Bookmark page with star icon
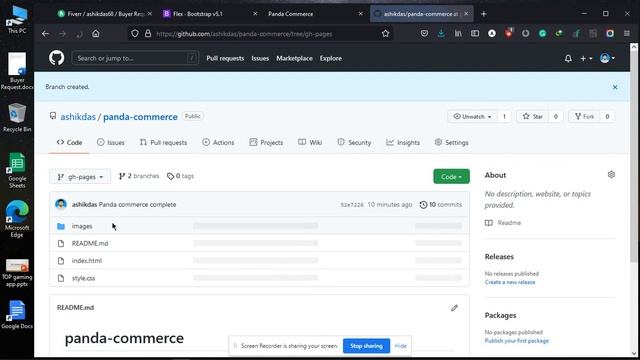The image size is (640, 360). point(385,34)
